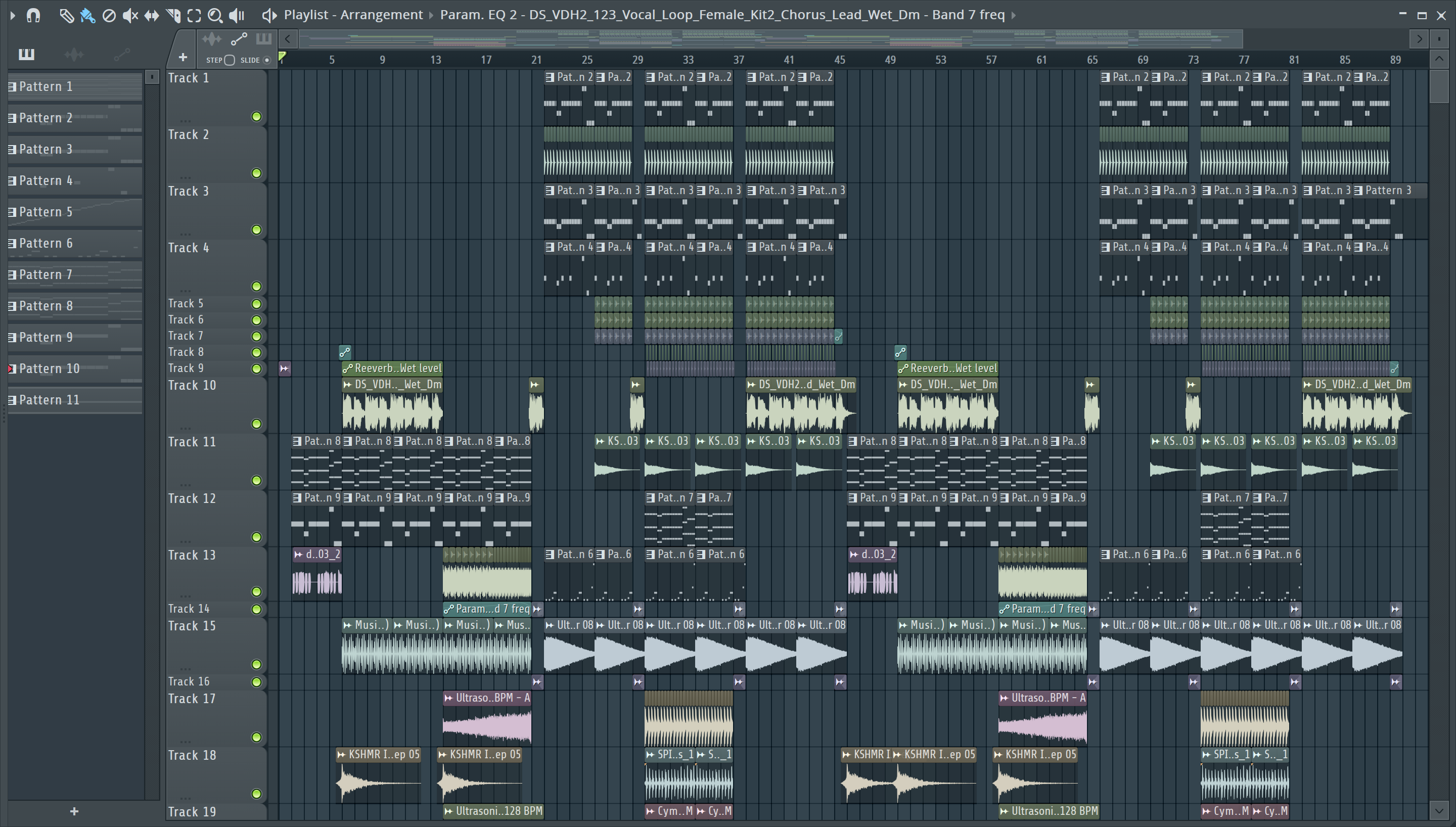Open arrow after Band 7 freq breadcrumb
Image resolution: width=1456 pixels, height=827 pixels.
coord(1014,15)
